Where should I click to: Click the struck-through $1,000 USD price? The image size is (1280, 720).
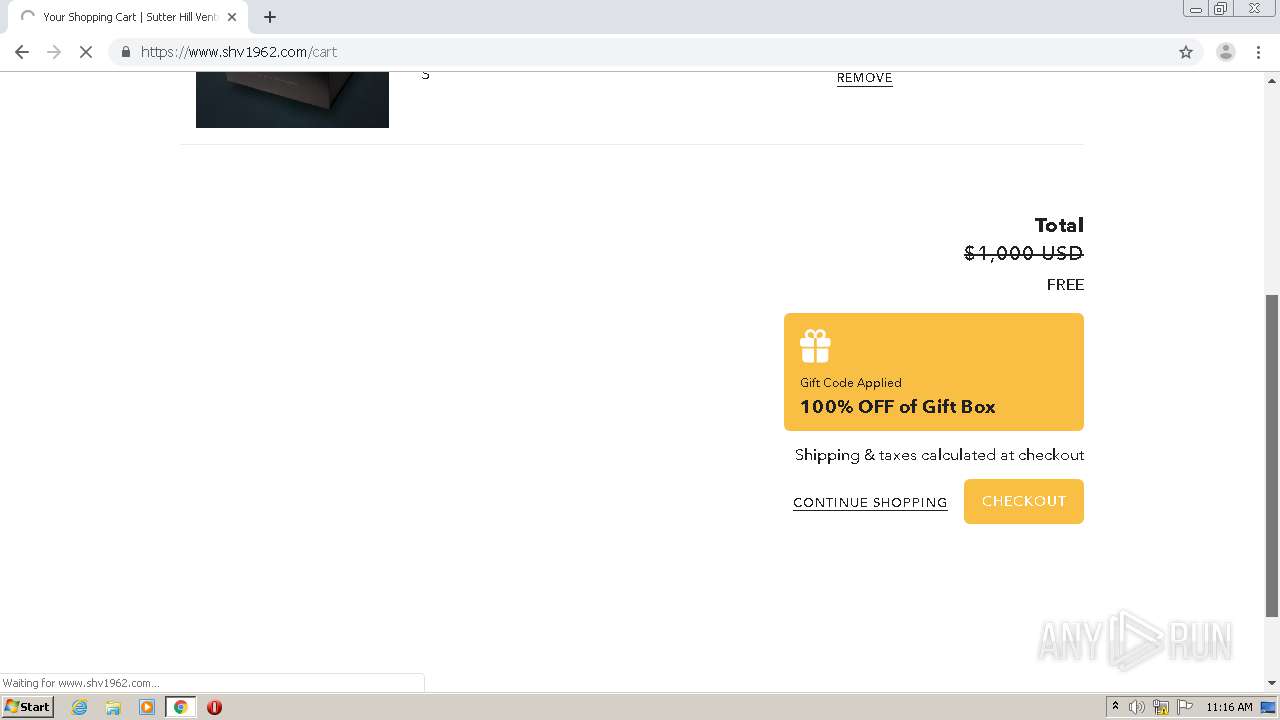[x=1023, y=253]
